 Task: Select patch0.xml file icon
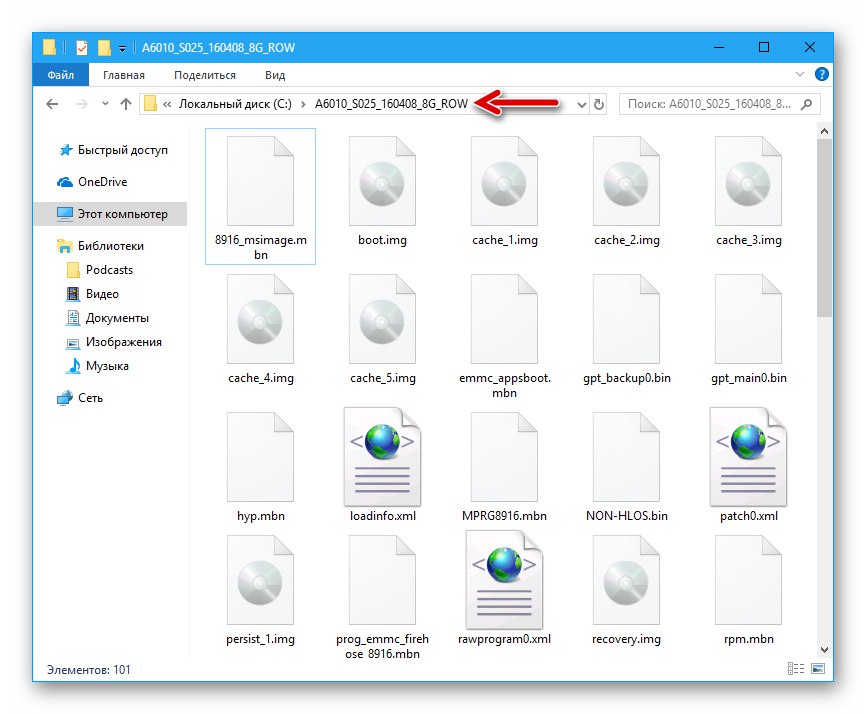[748, 457]
